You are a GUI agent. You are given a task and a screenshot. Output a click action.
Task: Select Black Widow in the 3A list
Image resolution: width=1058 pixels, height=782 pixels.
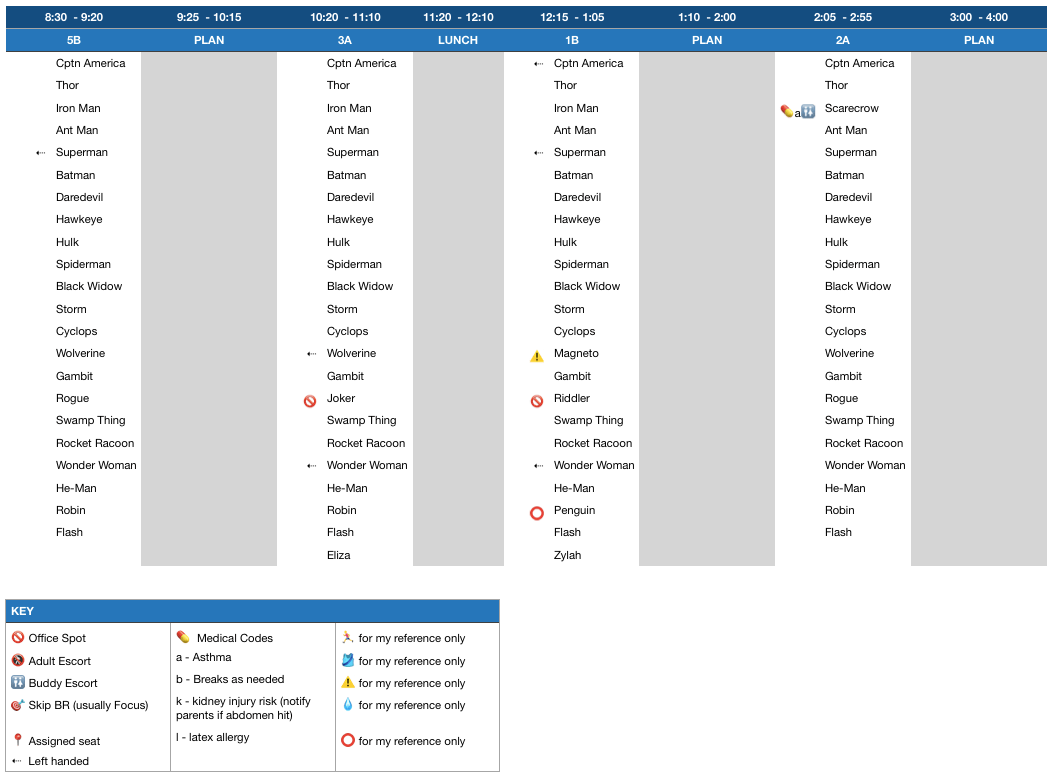click(360, 286)
